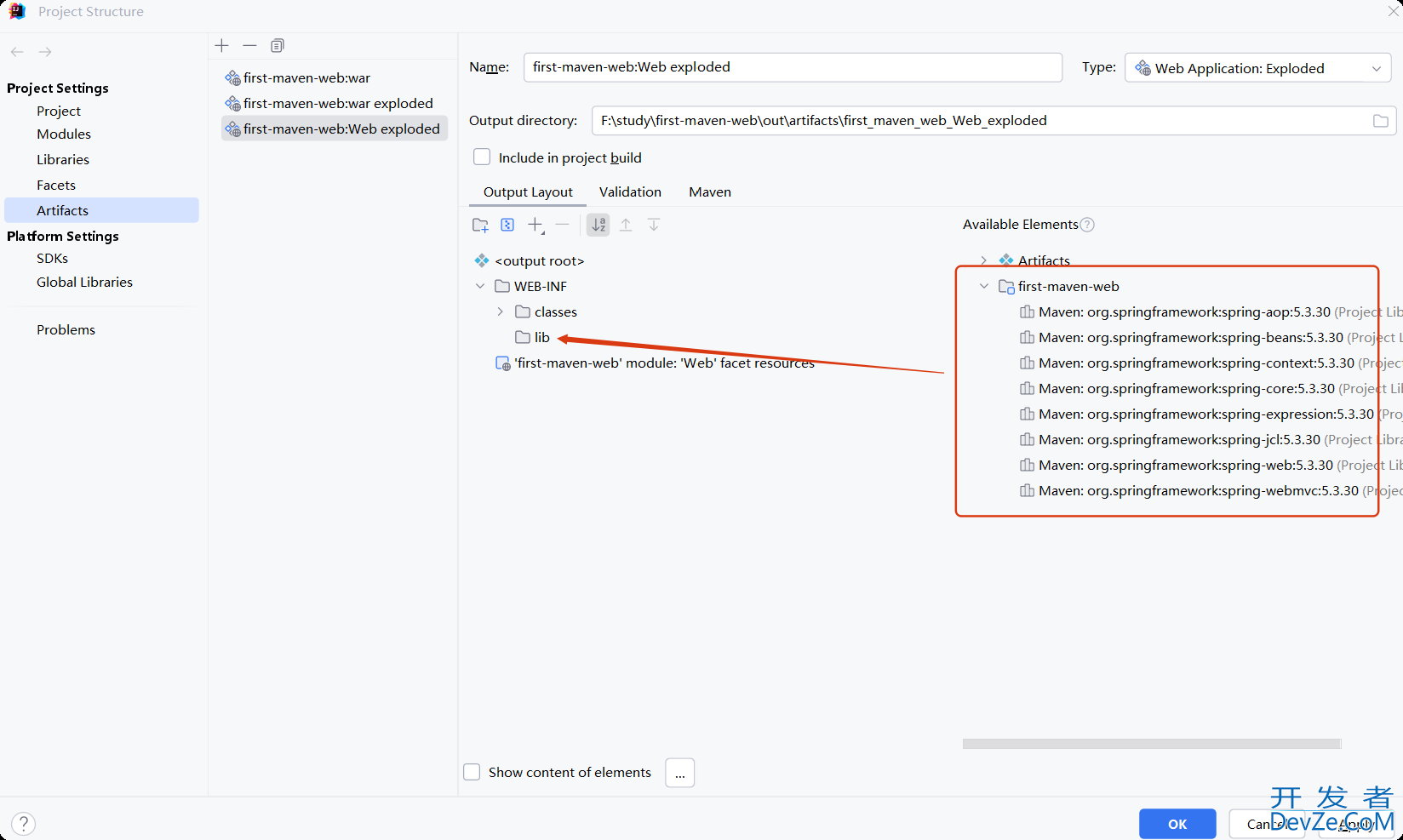Click the Copy artifact icon
Screen dimensions: 1403x840
tap(278, 45)
